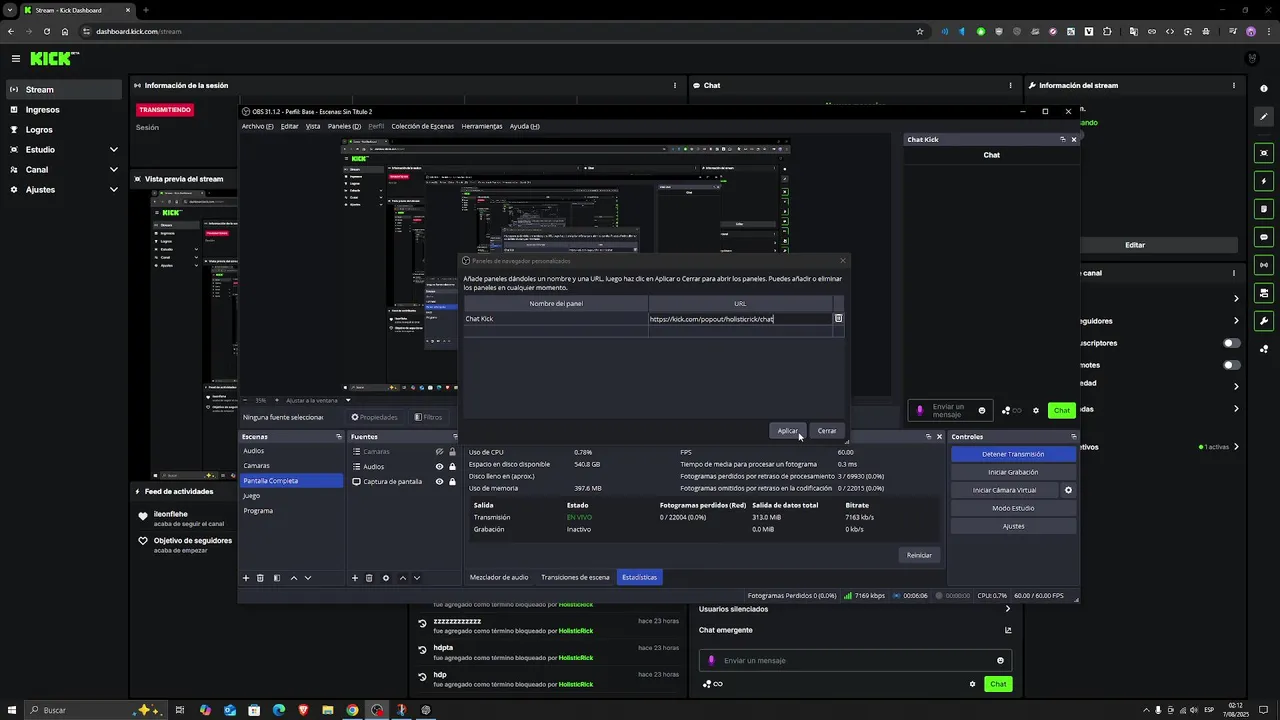Click the Brave browser taskbar icon
The image size is (1280, 720).
303,710
